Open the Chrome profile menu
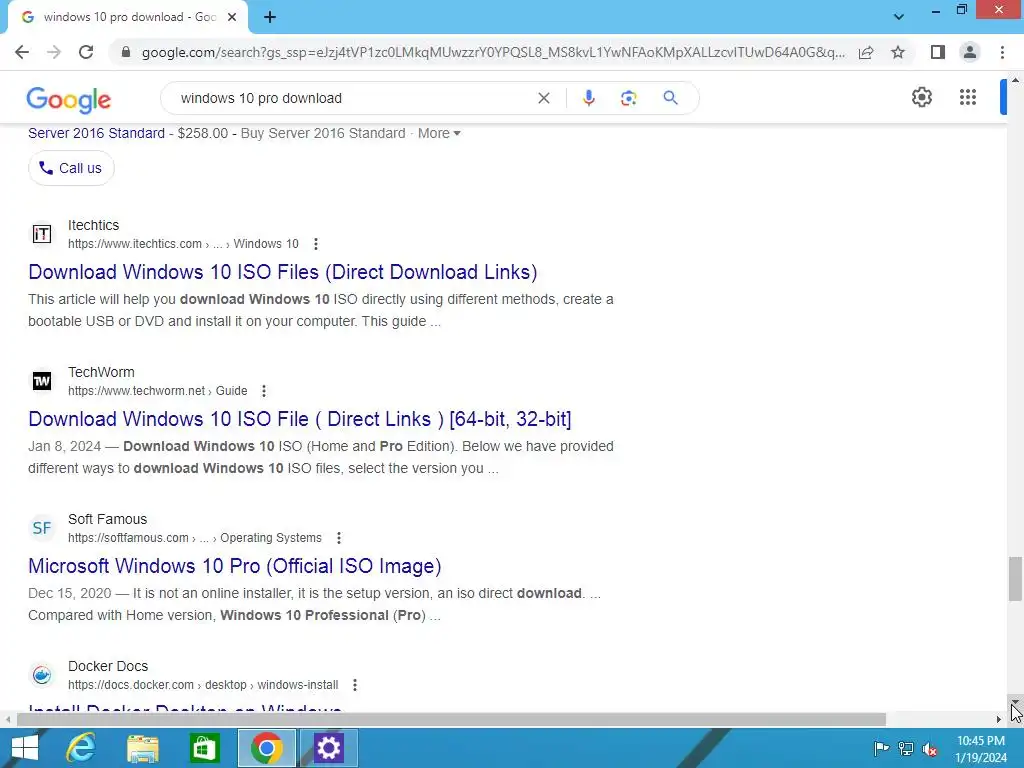This screenshot has width=1024, height=768. click(970, 52)
